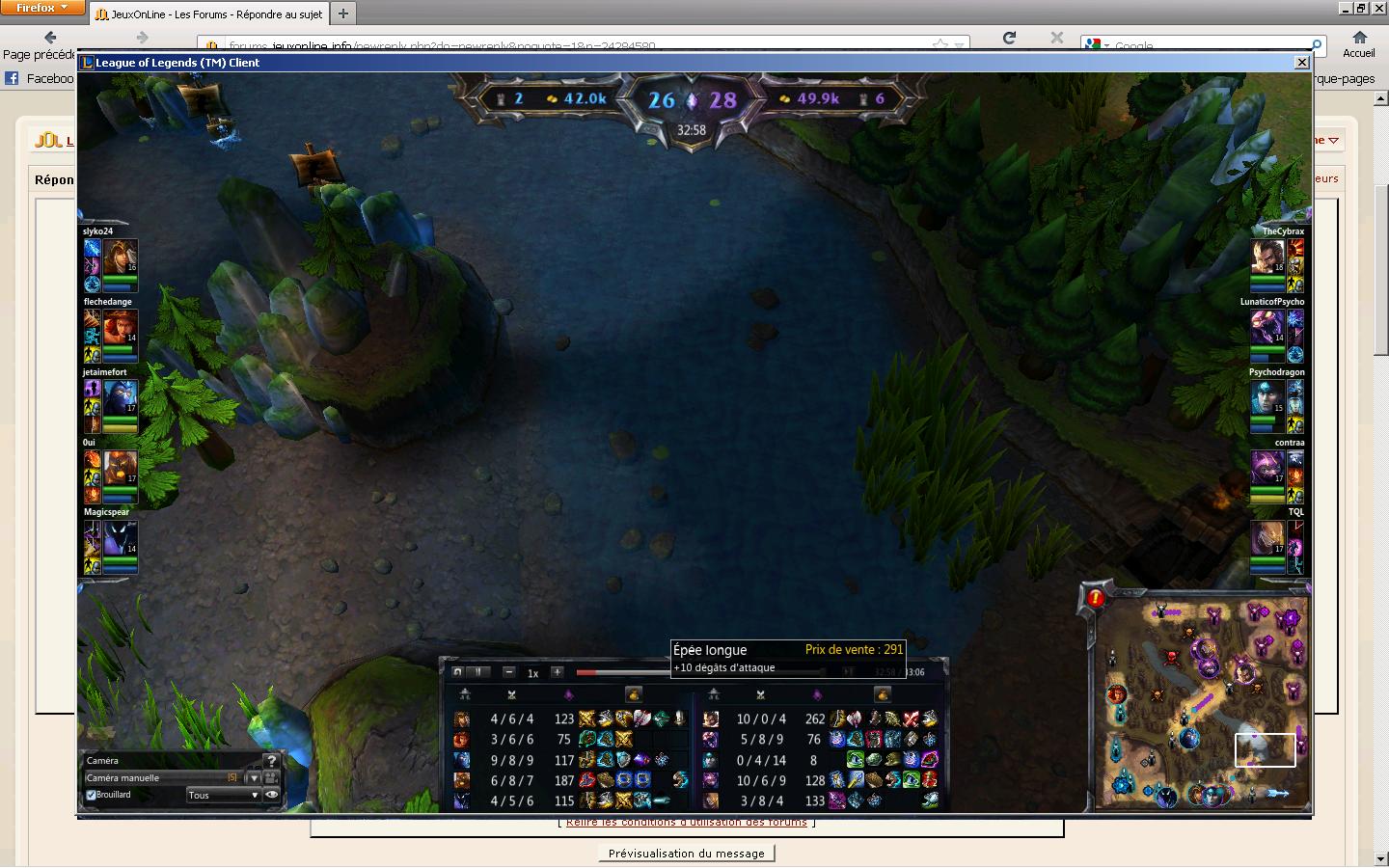1389x868 pixels.
Task: Click Prévisualisation du message button
Action: [x=686, y=854]
